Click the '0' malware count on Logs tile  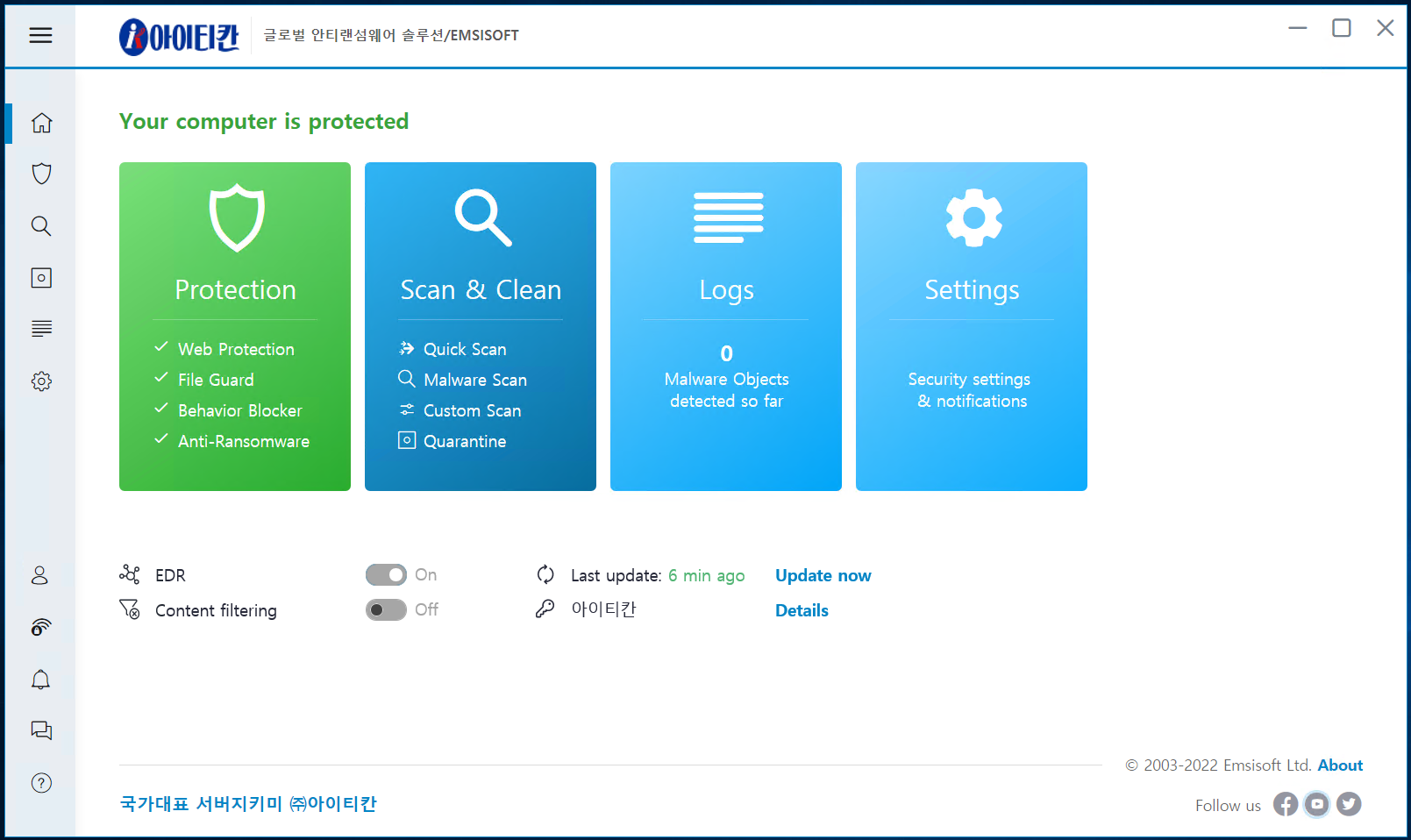(x=726, y=353)
